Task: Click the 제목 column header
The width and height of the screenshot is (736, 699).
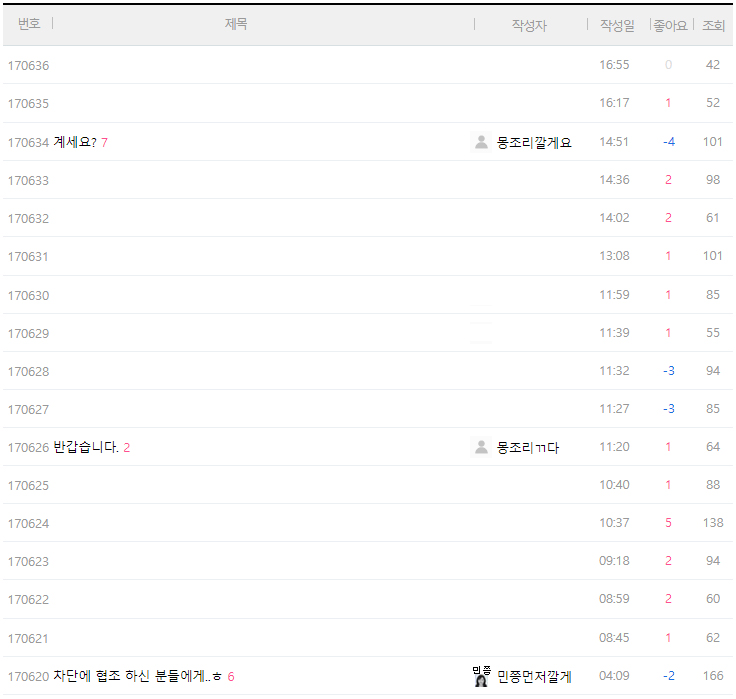Action: (x=236, y=24)
